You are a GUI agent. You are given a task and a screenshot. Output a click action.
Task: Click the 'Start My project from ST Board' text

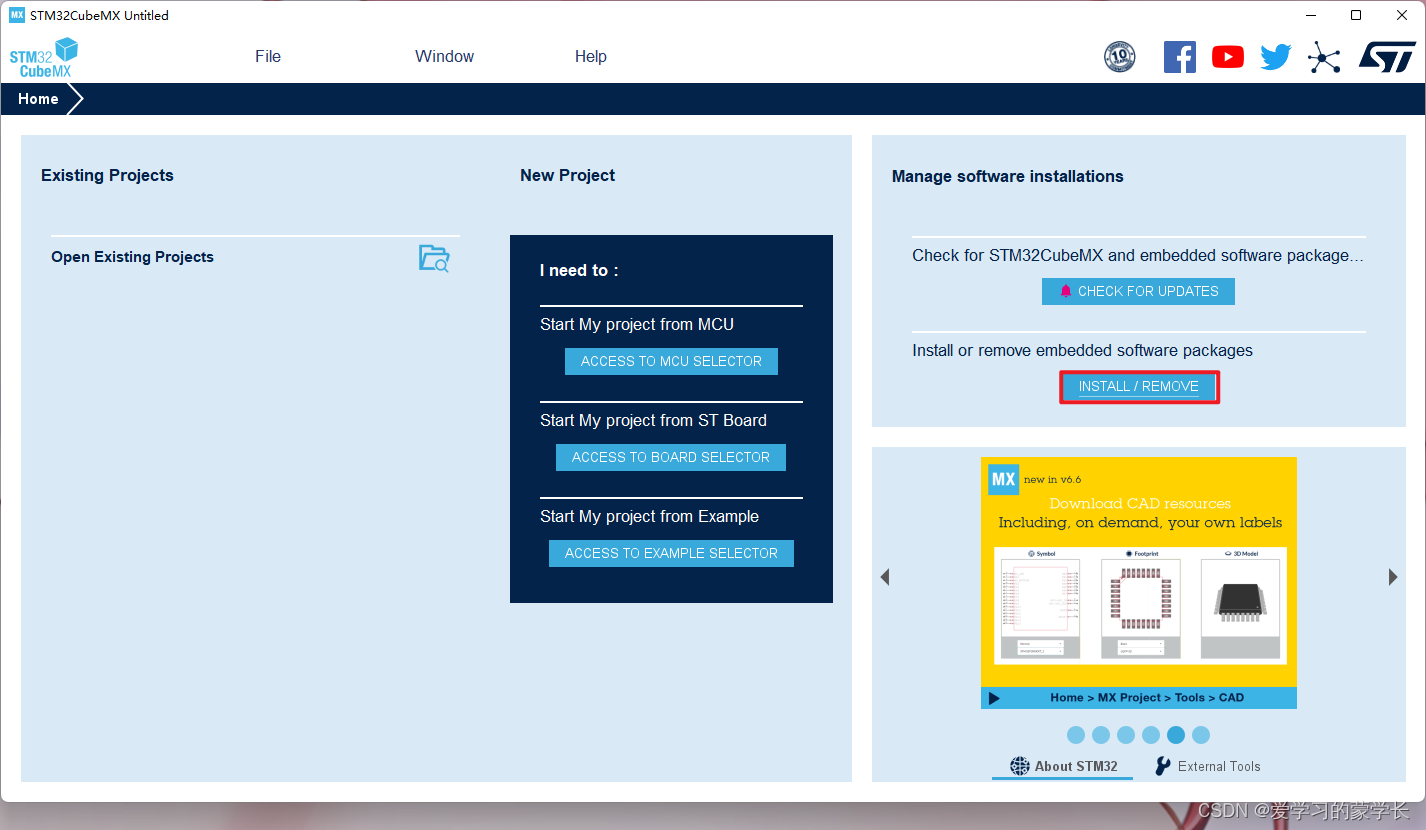click(x=653, y=420)
